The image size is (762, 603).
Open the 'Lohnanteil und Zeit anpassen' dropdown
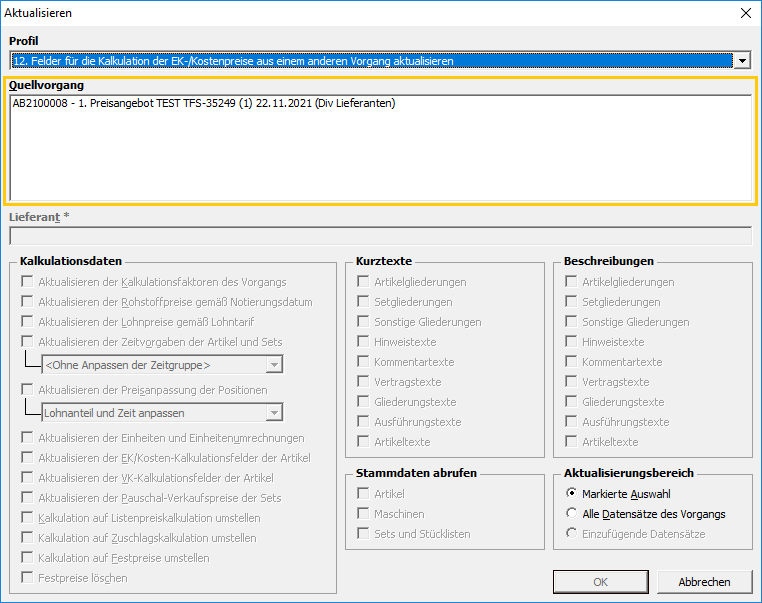pyautogui.click(x=273, y=412)
